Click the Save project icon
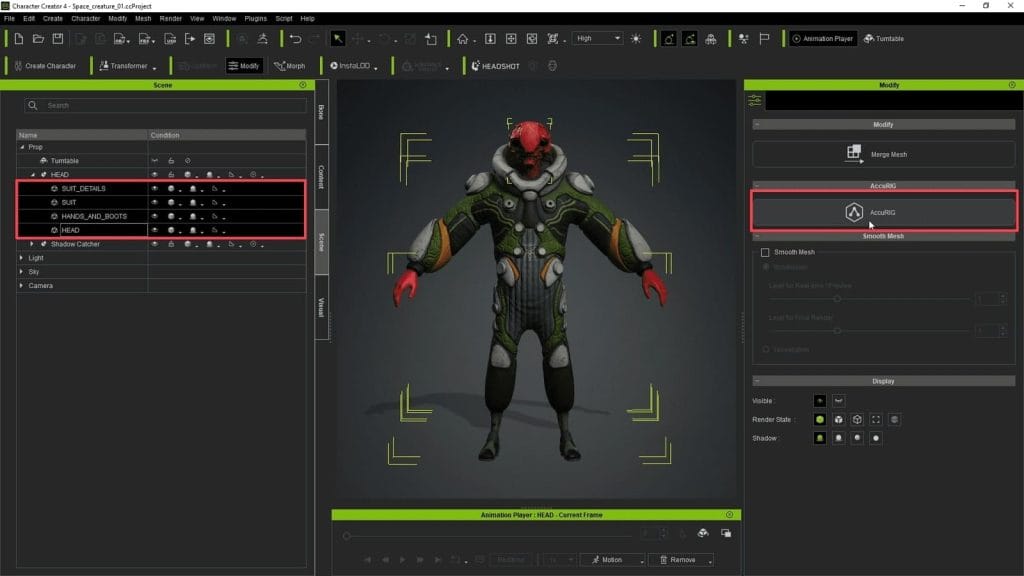Image resolution: width=1024 pixels, height=576 pixels. click(x=58, y=39)
